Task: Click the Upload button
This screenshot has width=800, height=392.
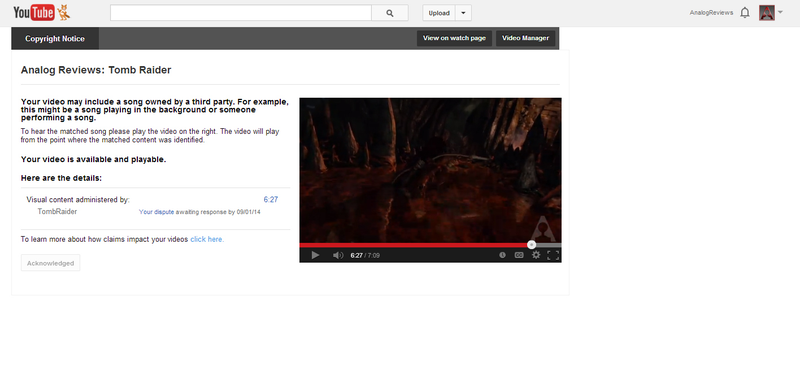Action: [439, 13]
